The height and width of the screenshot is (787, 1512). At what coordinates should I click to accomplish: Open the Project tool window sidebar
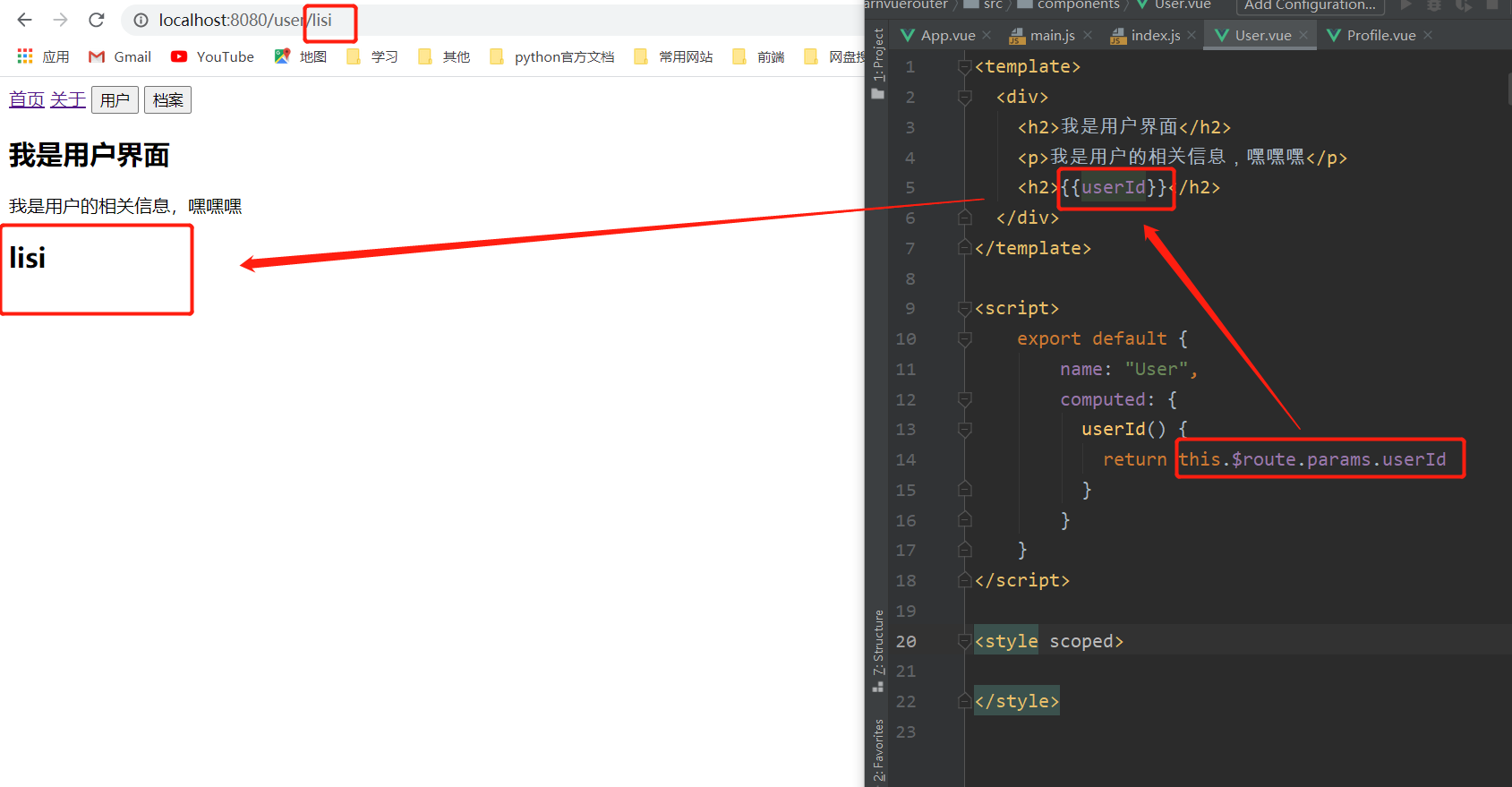pyautogui.click(x=878, y=63)
